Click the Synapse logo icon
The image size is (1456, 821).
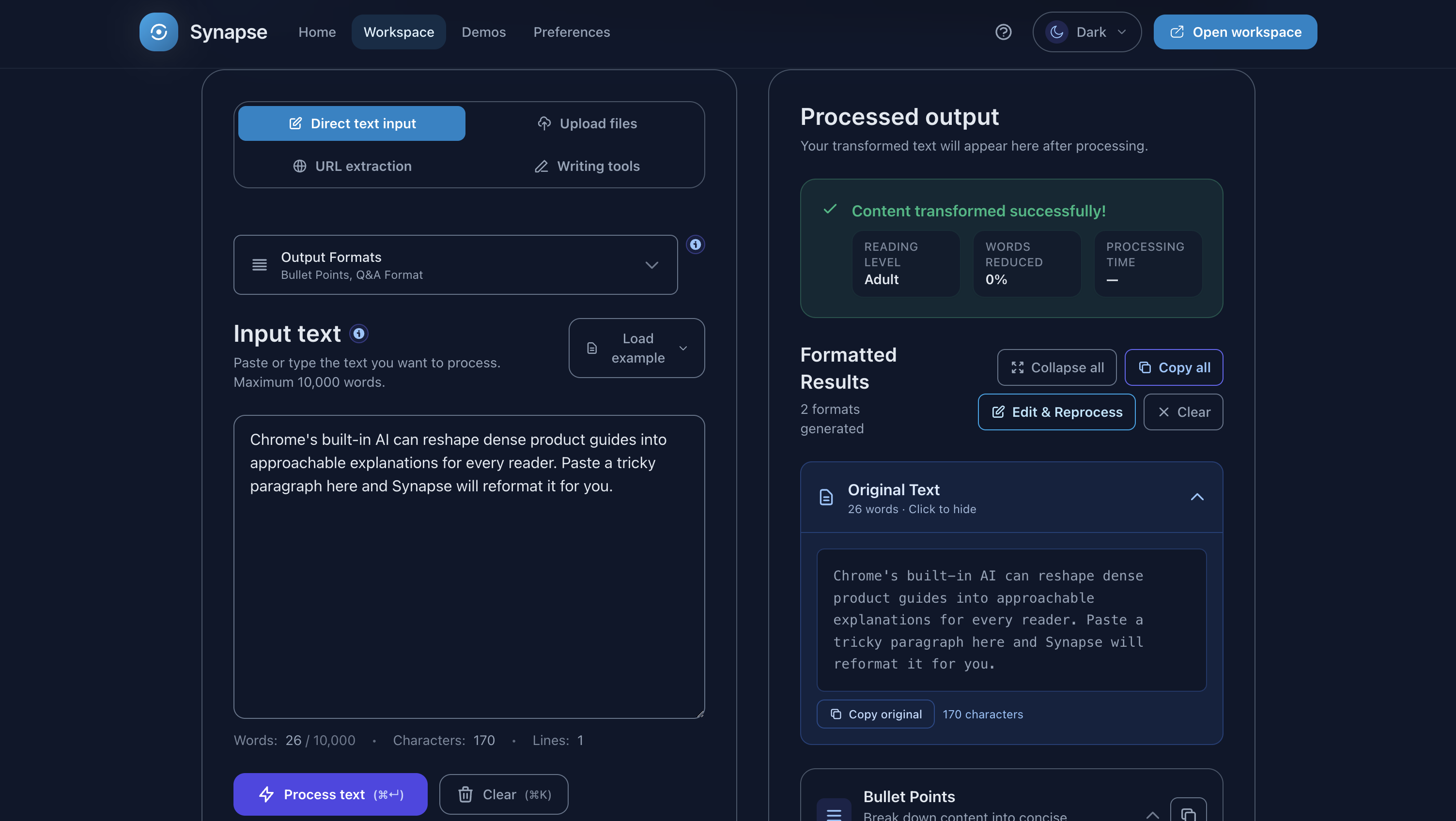tap(158, 32)
